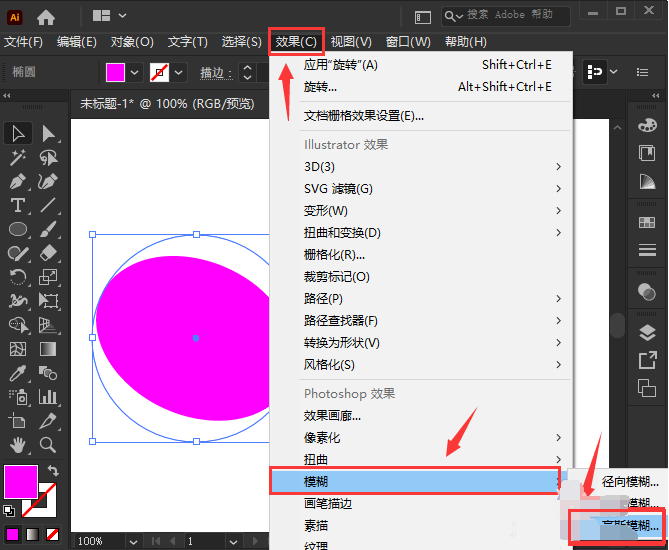
Task: Select the Zoom tool
Action: (x=48, y=445)
